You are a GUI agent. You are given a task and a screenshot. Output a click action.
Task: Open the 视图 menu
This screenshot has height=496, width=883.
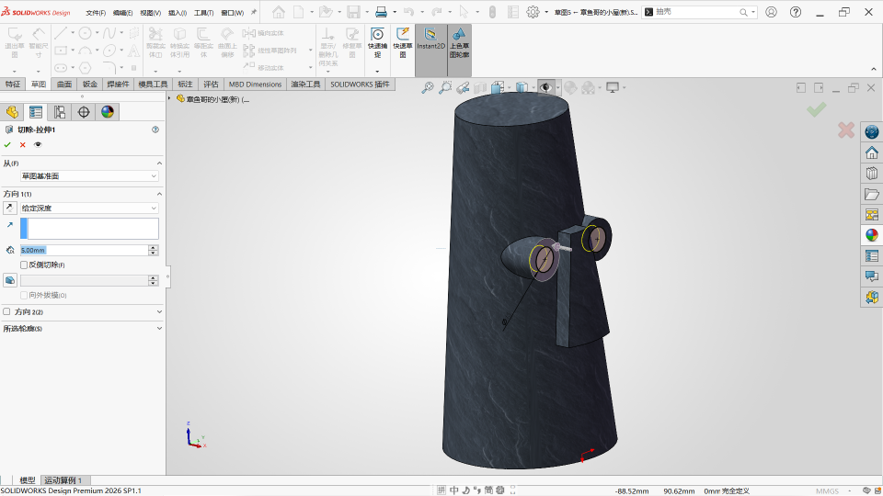[150, 12]
